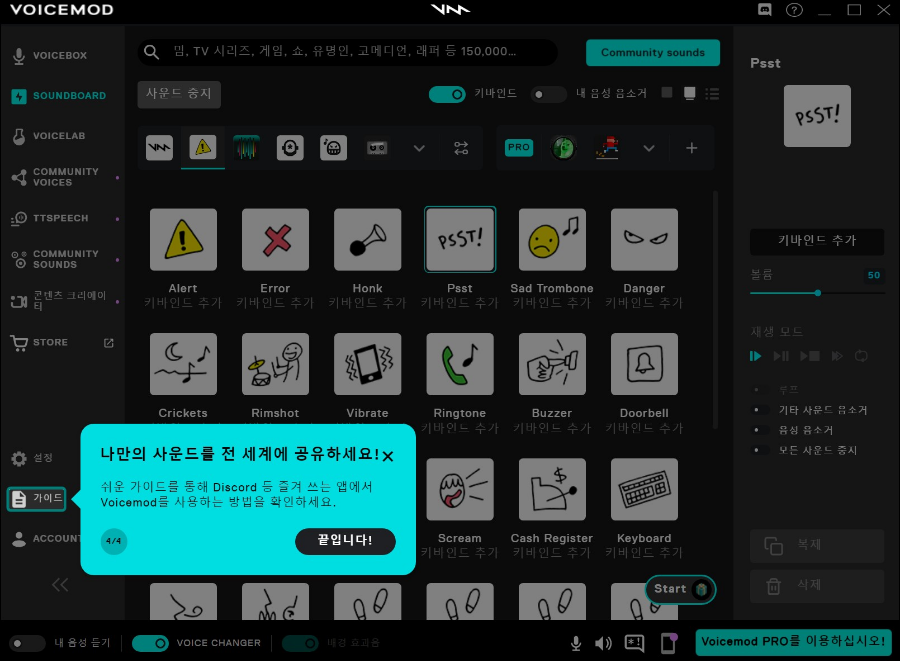900x661 pixels.
Task: Switch to small grid view icon
Action: pyautogui.click(x=667, y=92)
